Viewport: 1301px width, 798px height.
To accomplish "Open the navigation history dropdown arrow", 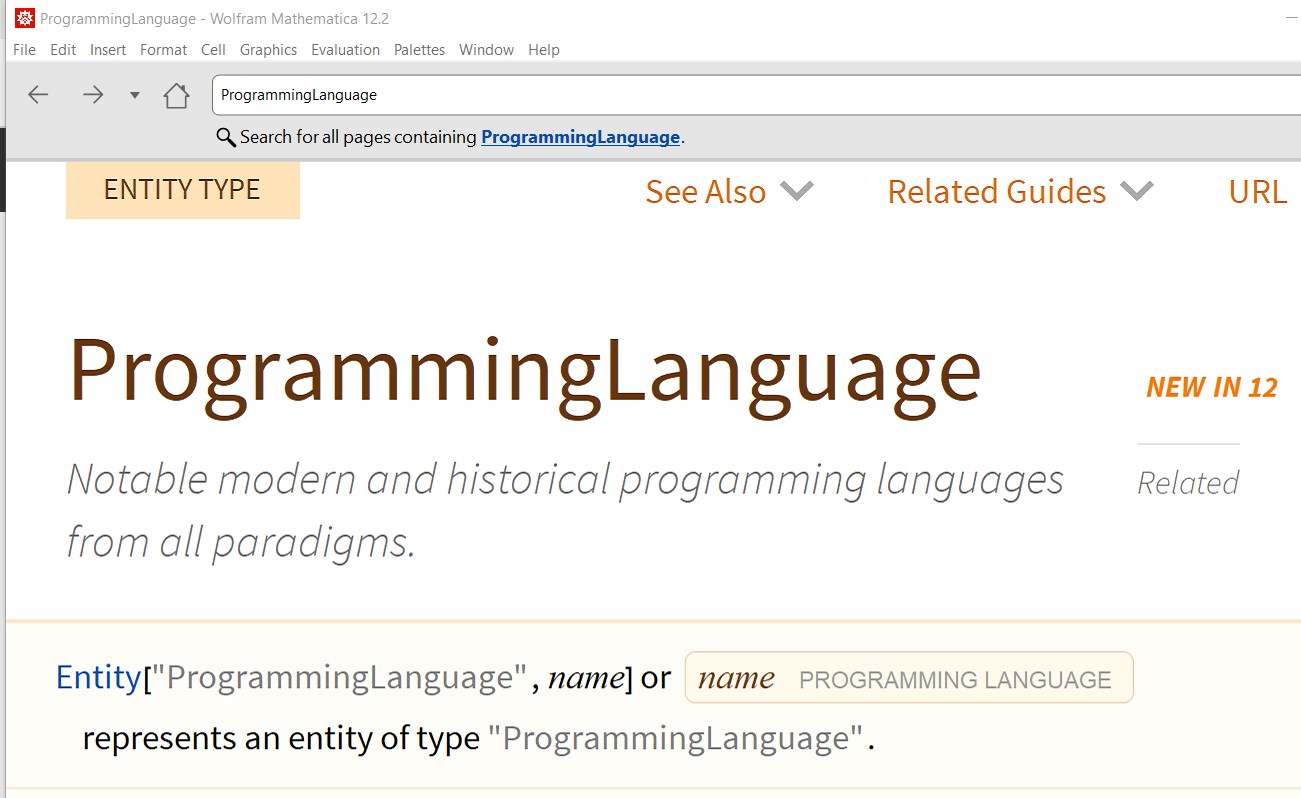I will pos(134,96).
